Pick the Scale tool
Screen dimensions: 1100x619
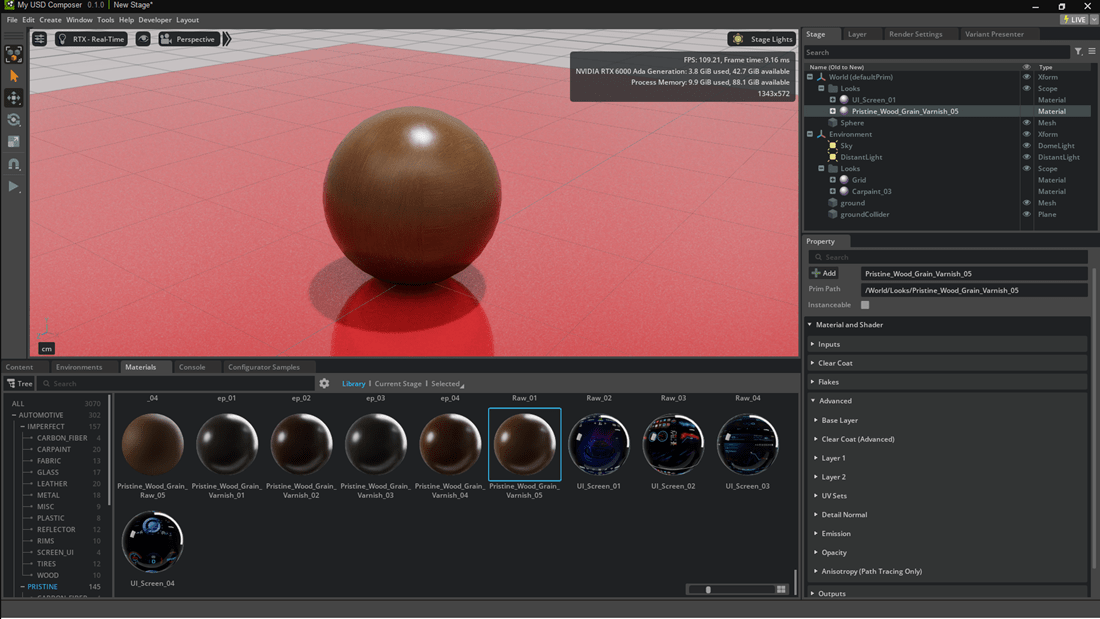click(14, 142)
